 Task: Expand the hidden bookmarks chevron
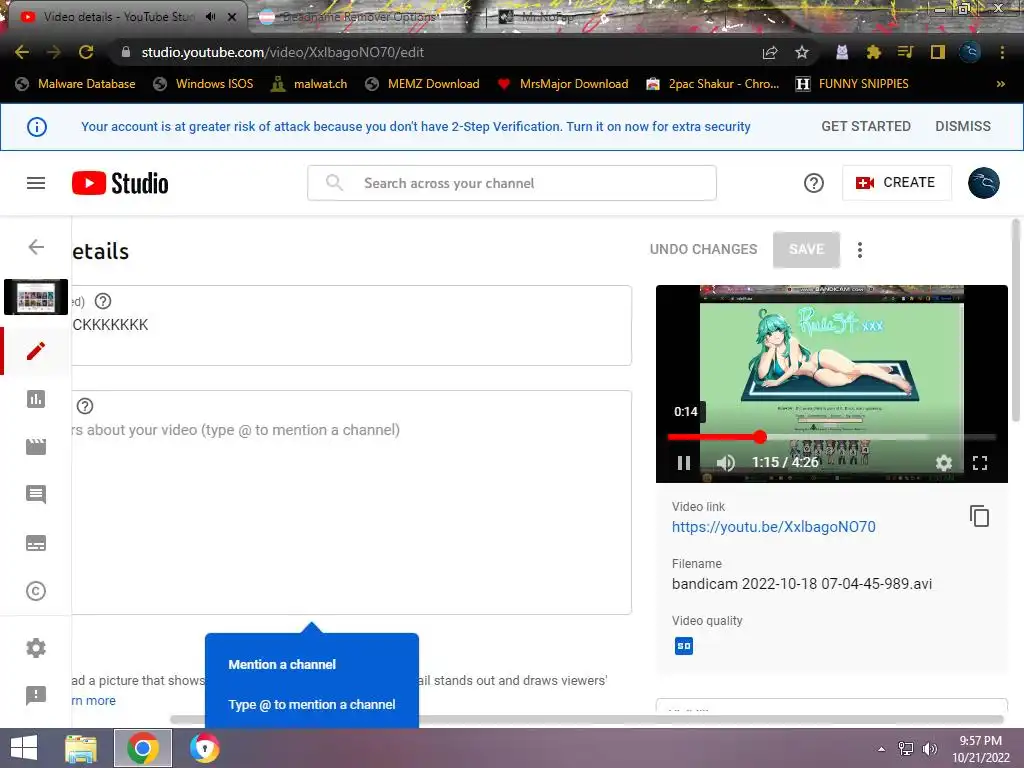click(1000, 84)
